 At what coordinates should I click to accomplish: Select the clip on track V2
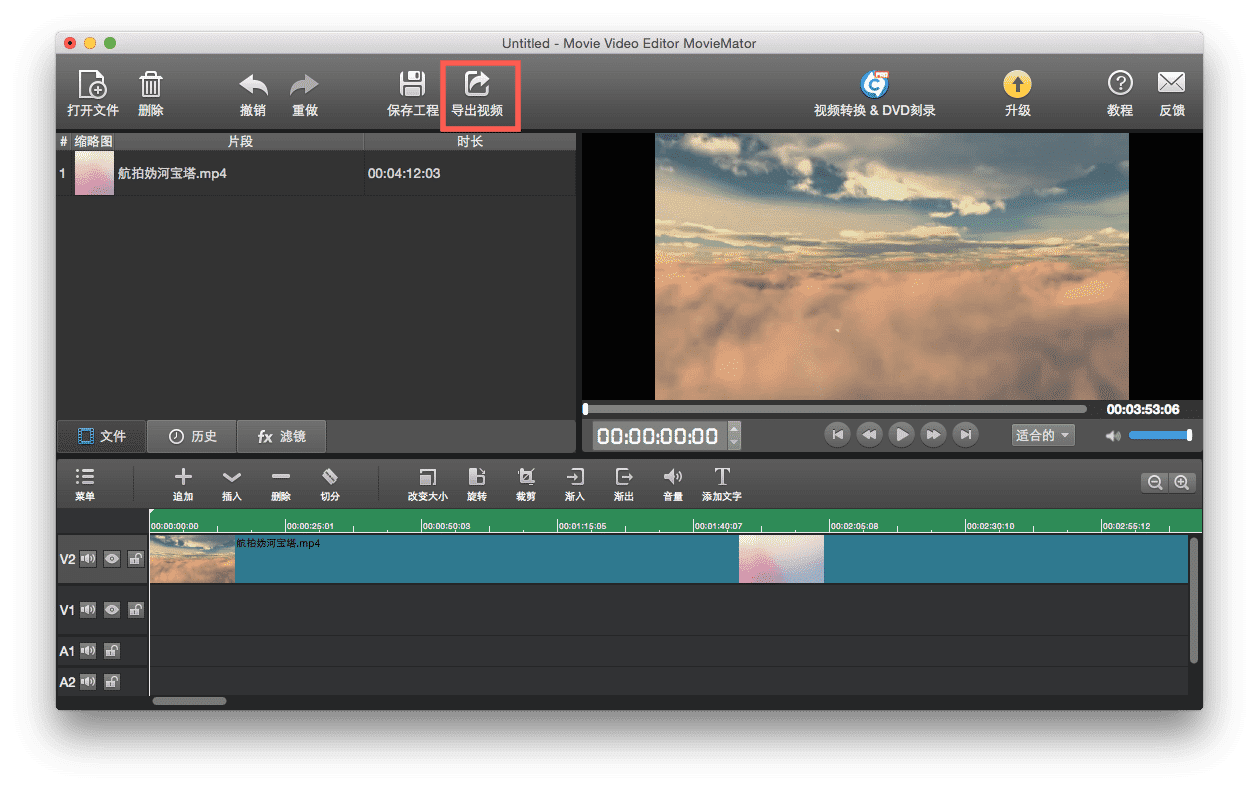click(668, 559)
